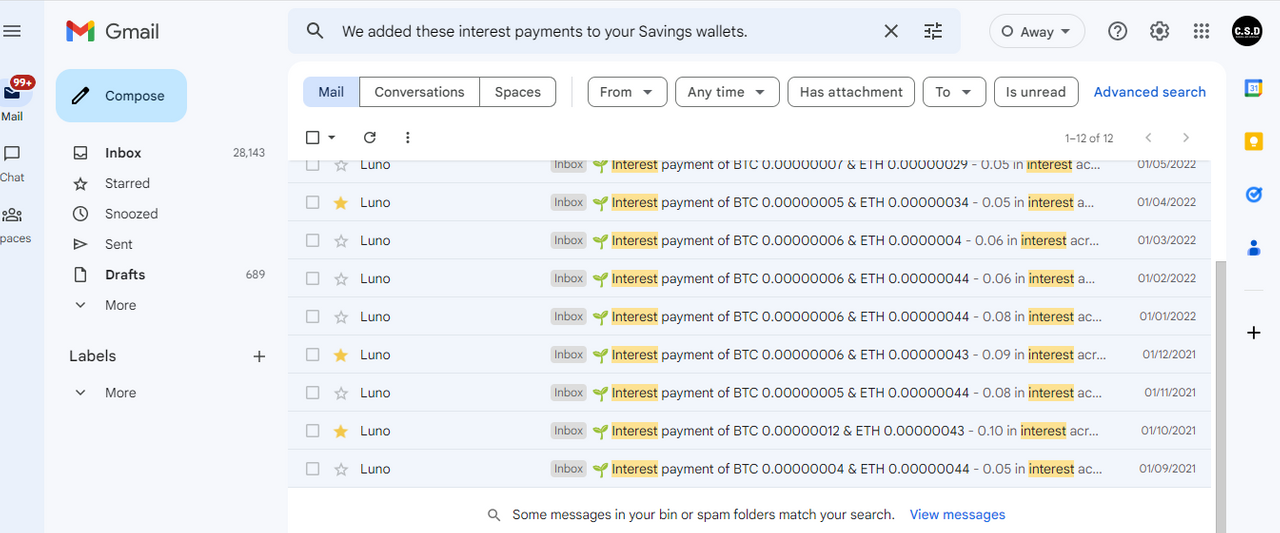
Task: Unstar the Luno email dated 01/10/2021
Action: (341, 430)
